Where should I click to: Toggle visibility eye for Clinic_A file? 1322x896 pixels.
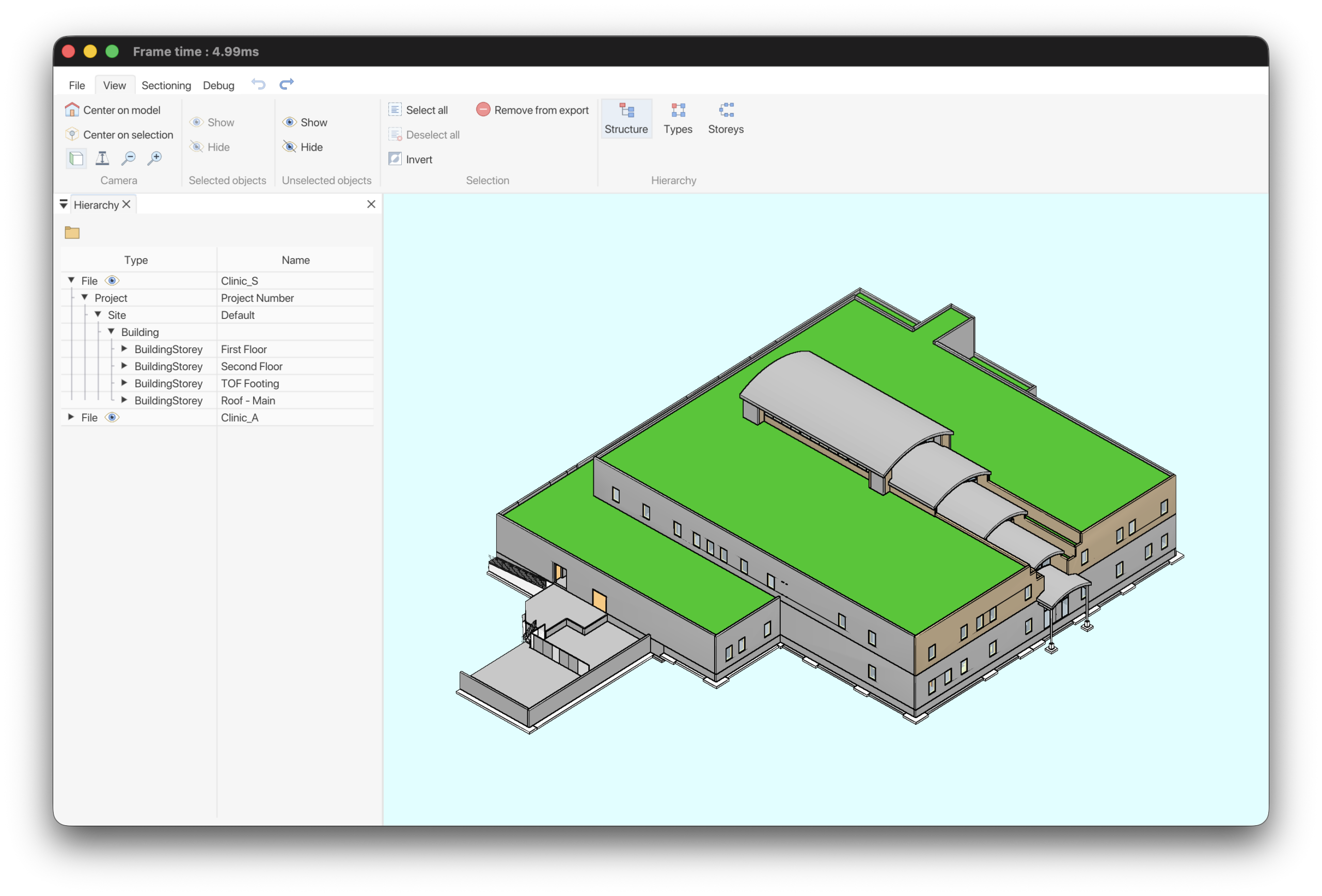click(112, 418)
